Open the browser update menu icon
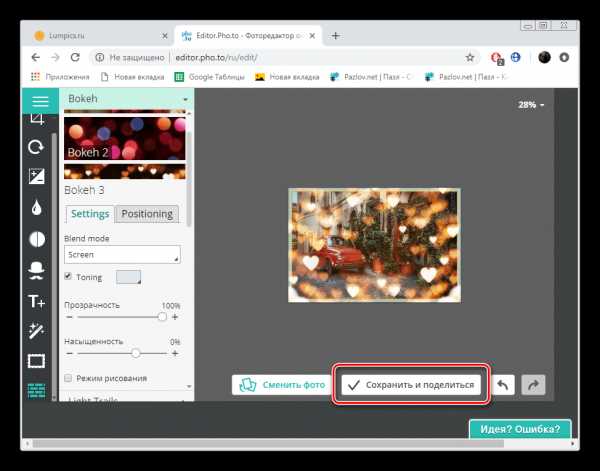The image size is (600, 471). click(x=564, y=57)
